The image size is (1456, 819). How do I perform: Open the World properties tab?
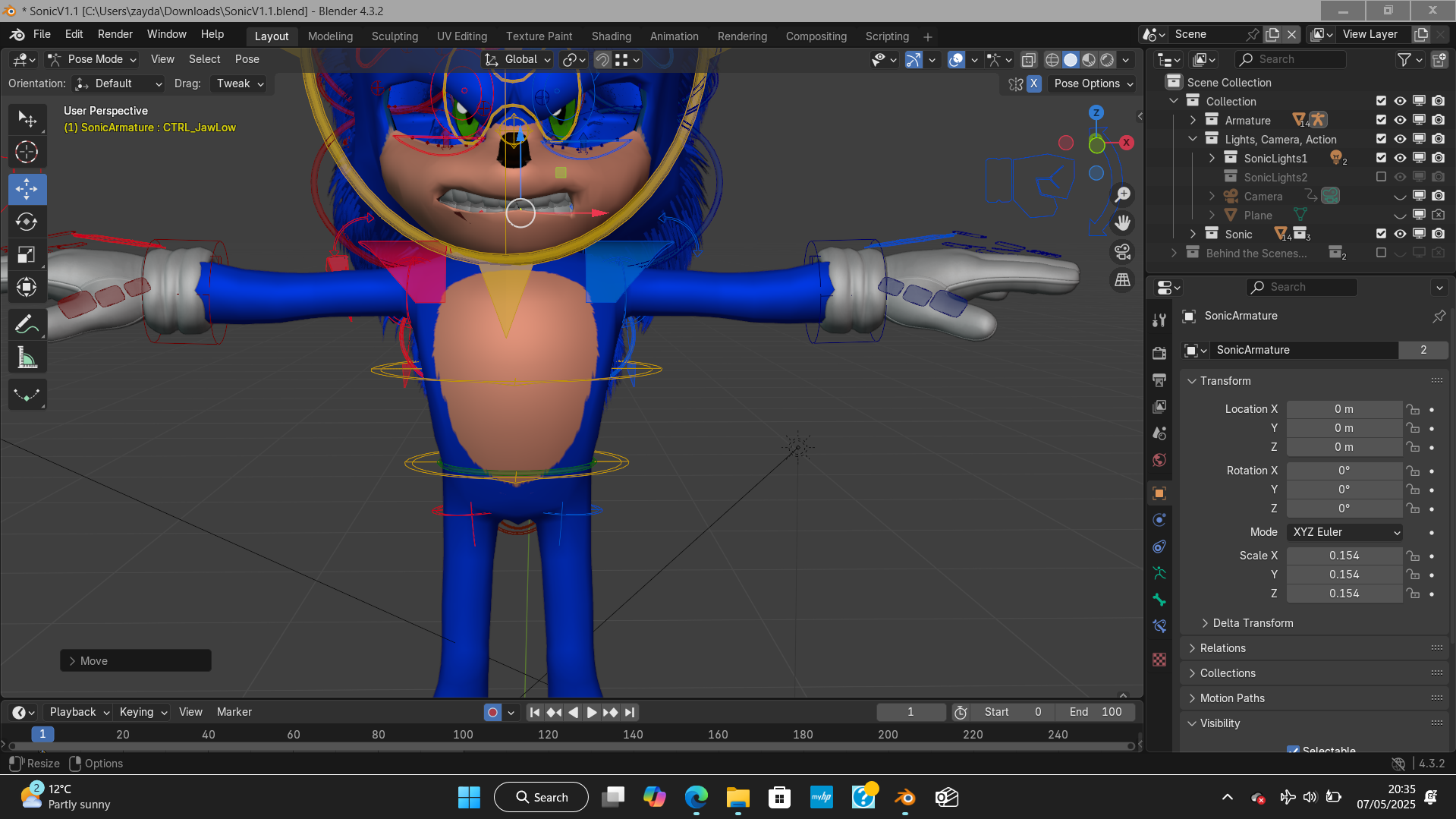[x=1159, y=460]
